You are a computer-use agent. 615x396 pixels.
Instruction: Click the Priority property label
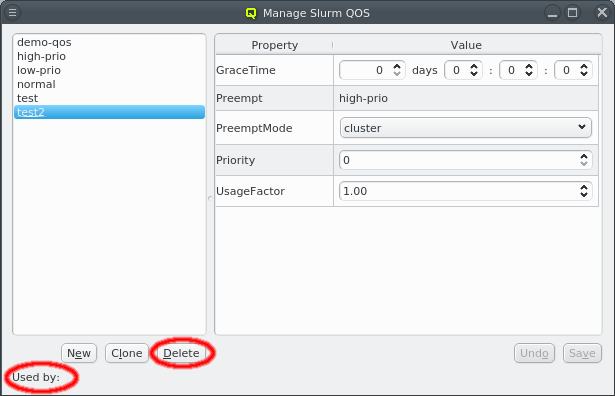(x=235, y=160)
